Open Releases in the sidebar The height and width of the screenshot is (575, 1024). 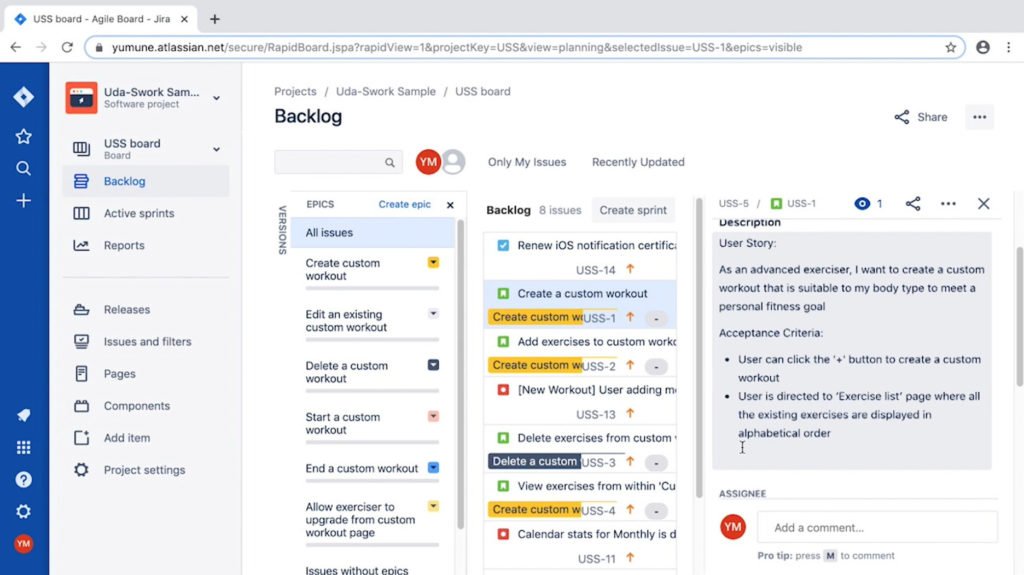coord(146,310)
